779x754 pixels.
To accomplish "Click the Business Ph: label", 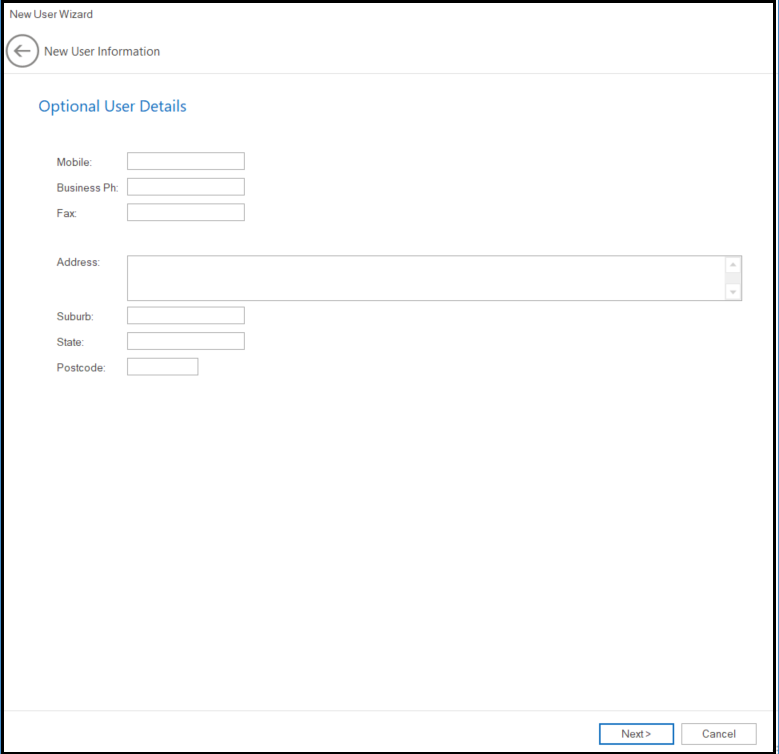I will tap(87, 188).
